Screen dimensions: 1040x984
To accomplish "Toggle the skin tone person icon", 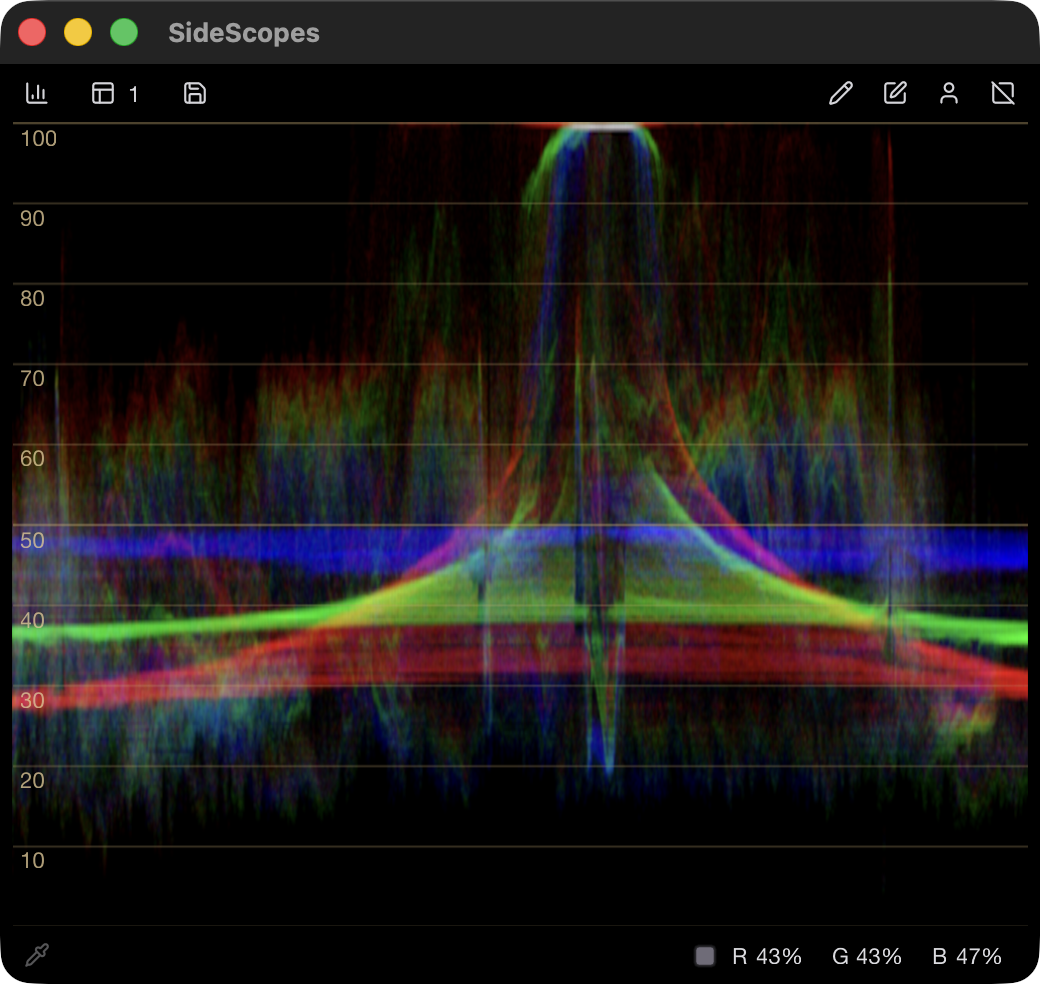I will click(948, 93).
